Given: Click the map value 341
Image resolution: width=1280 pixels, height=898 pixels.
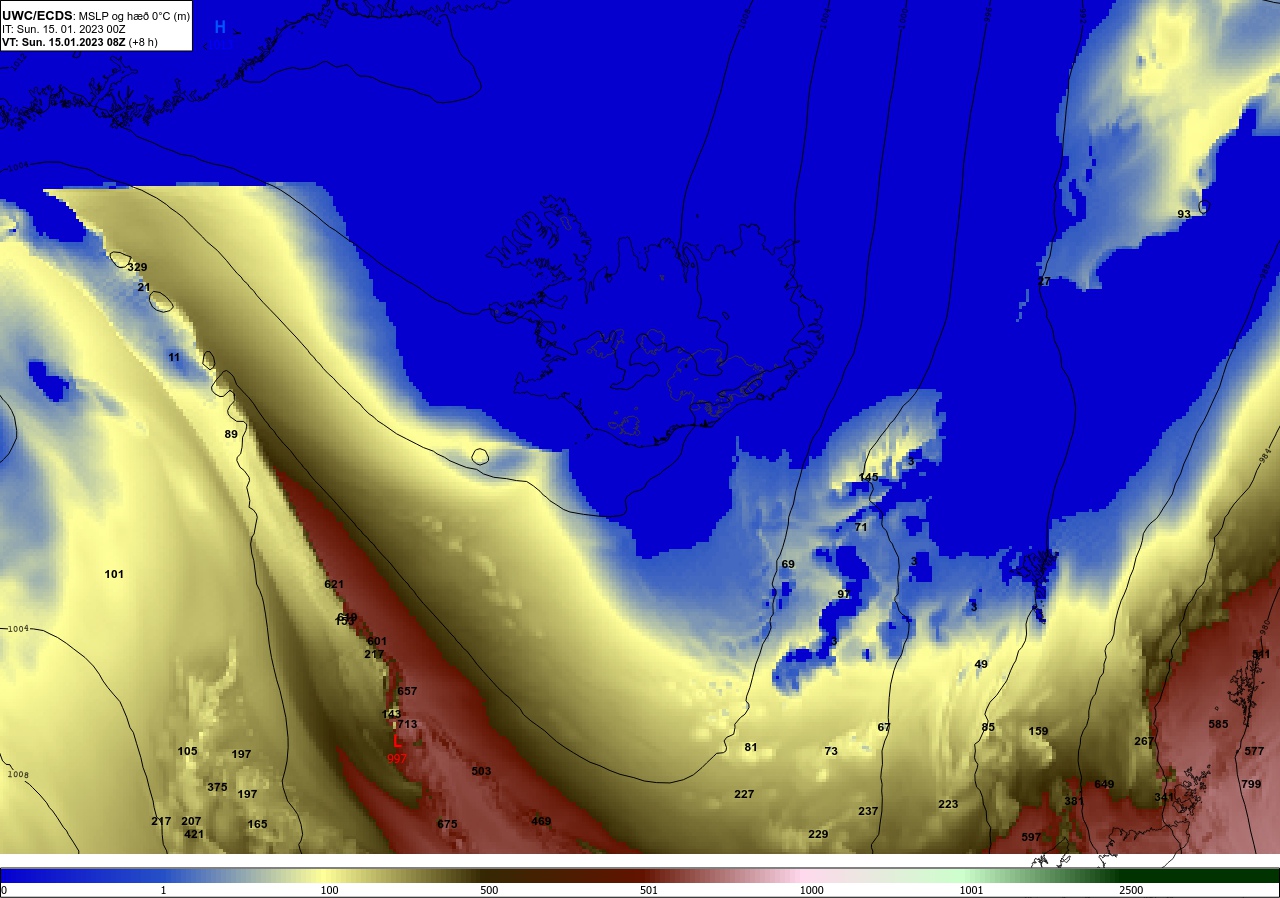Looking at the screenshot, I should (x=1164, y=797).
